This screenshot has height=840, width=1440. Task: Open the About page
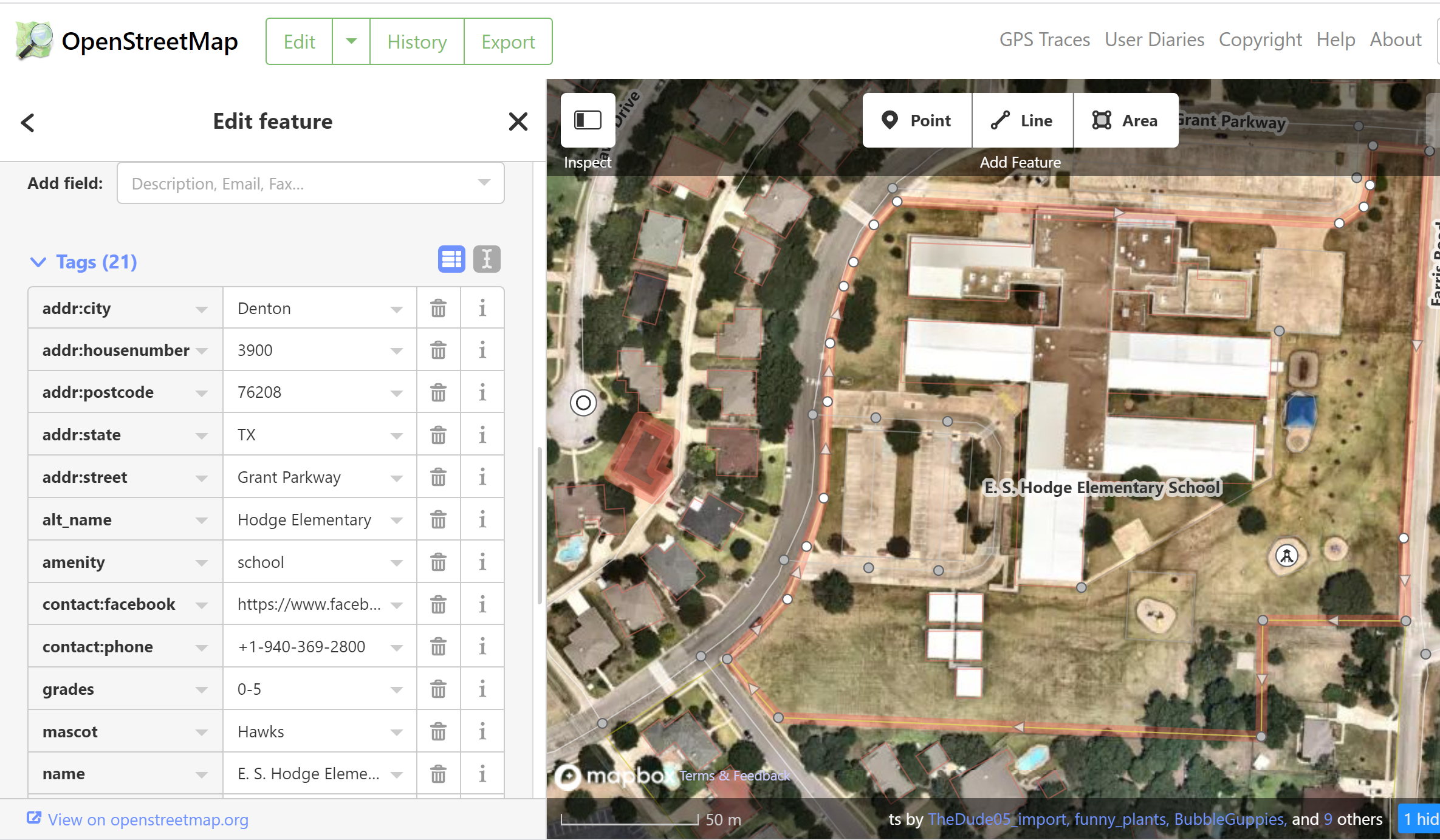[x=1396, y=39]
